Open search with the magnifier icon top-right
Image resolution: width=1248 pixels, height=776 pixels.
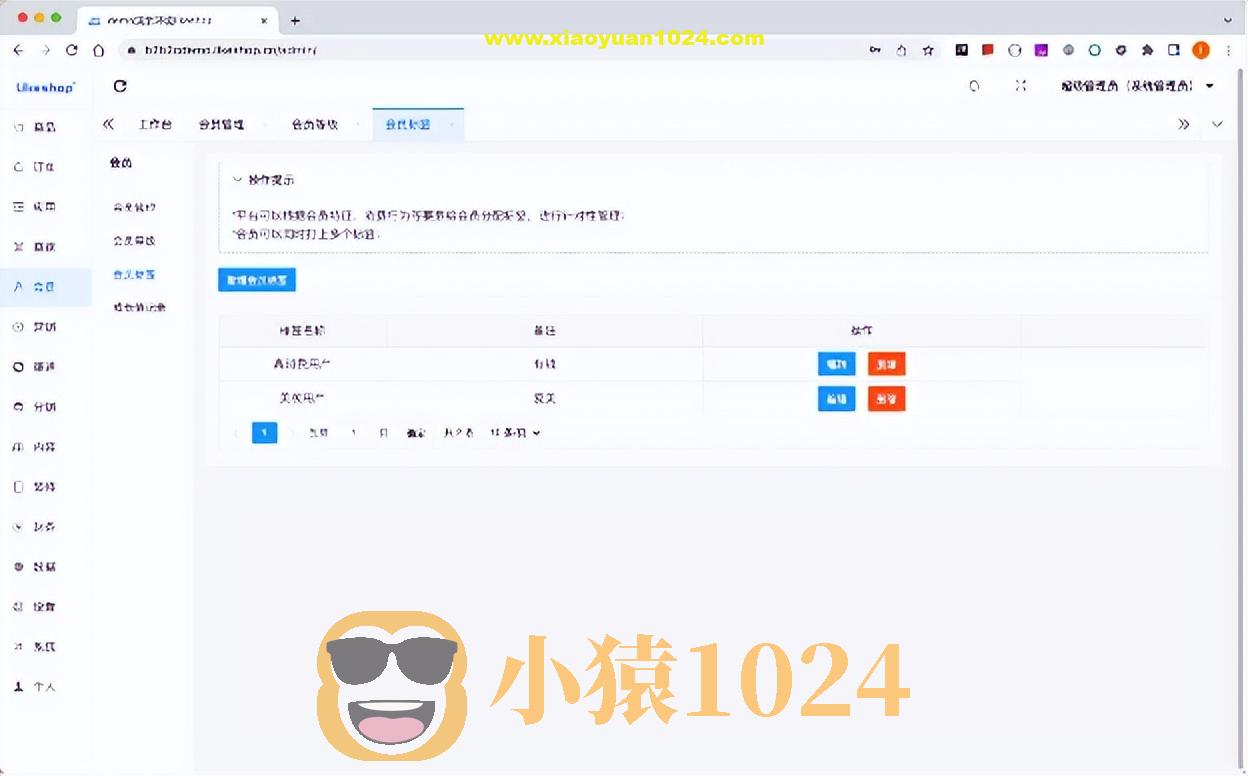973,86
